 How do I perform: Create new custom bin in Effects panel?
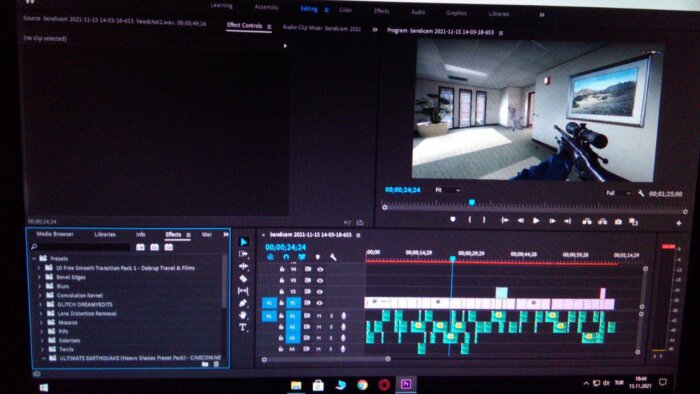click(x=205, y=364)
